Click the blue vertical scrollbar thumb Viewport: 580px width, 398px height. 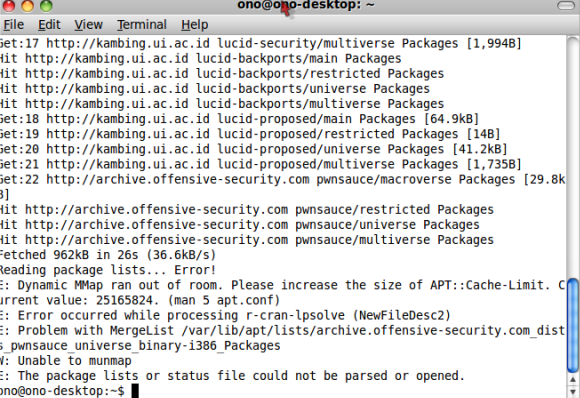pos(573,326)
